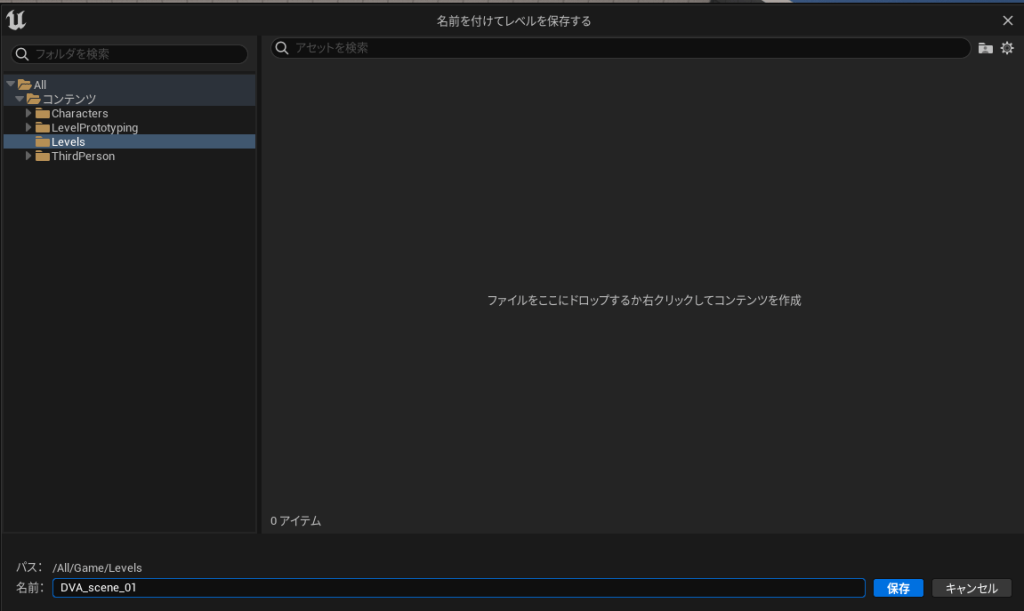Expand the LevelPrototyping folder arrow

[29, 128]
